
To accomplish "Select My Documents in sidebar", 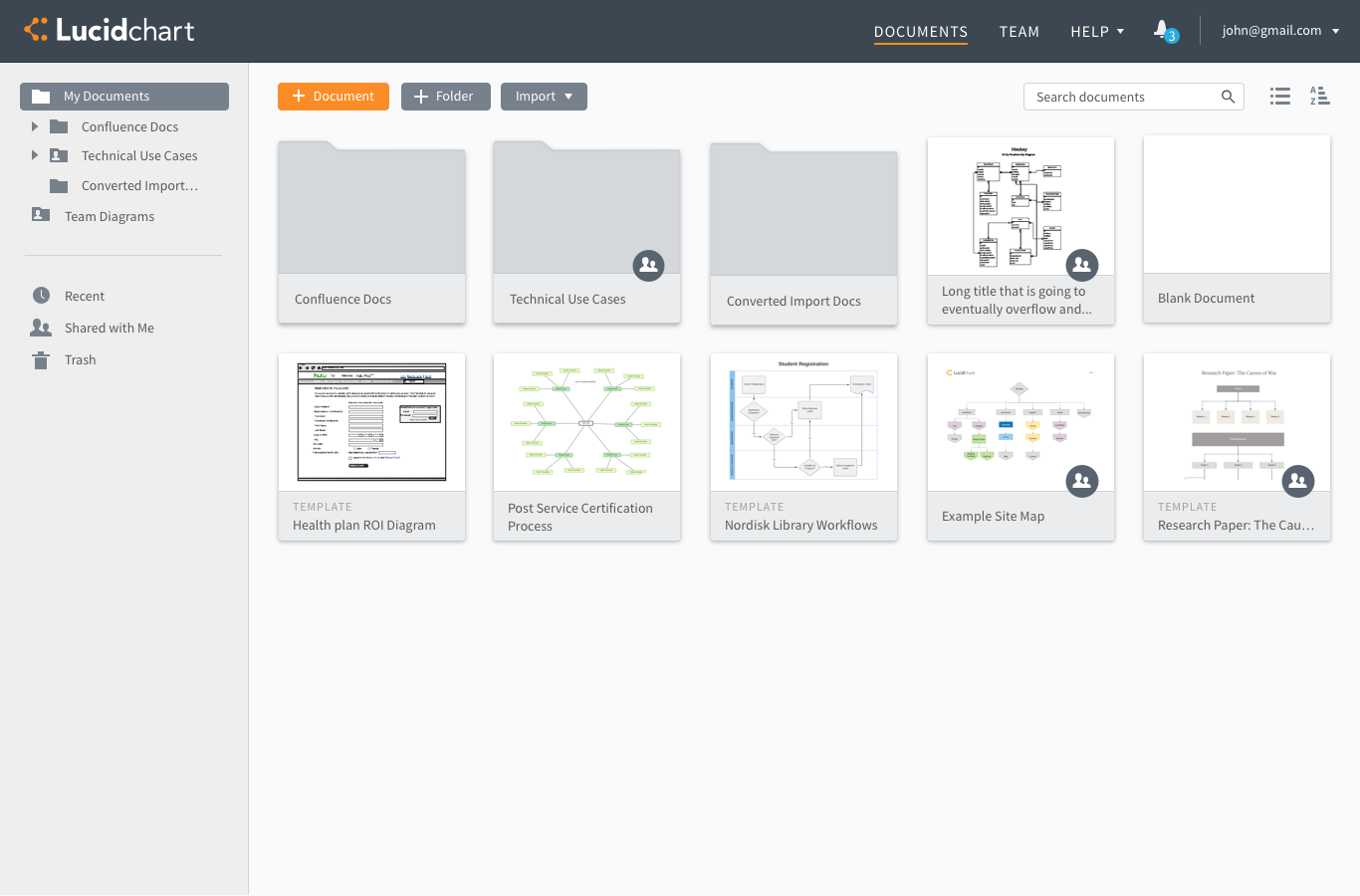I will point(124,97).
